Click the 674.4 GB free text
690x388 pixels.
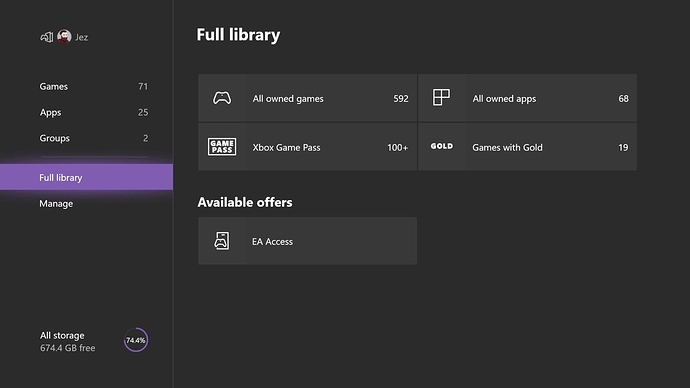tap(67, 348)
